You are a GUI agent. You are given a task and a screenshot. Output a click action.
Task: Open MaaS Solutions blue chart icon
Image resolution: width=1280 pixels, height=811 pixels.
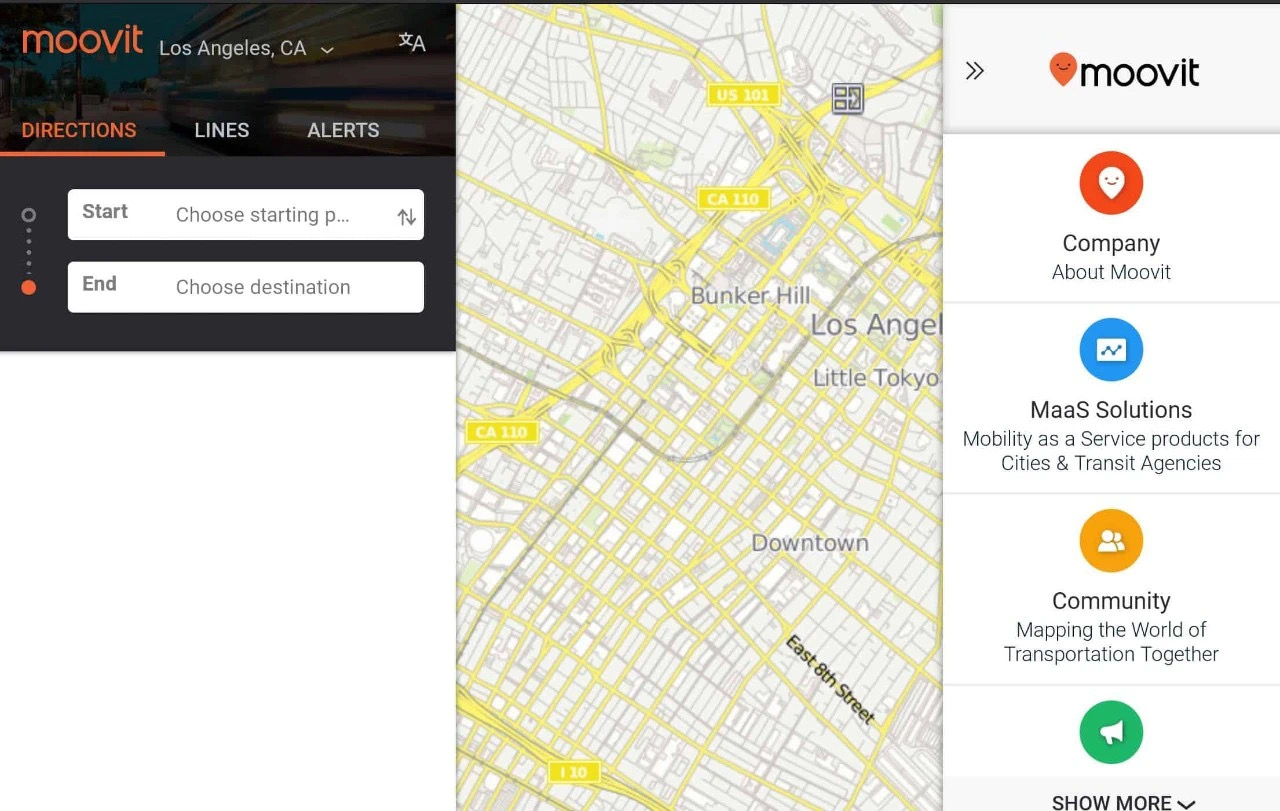(1111, 350)
